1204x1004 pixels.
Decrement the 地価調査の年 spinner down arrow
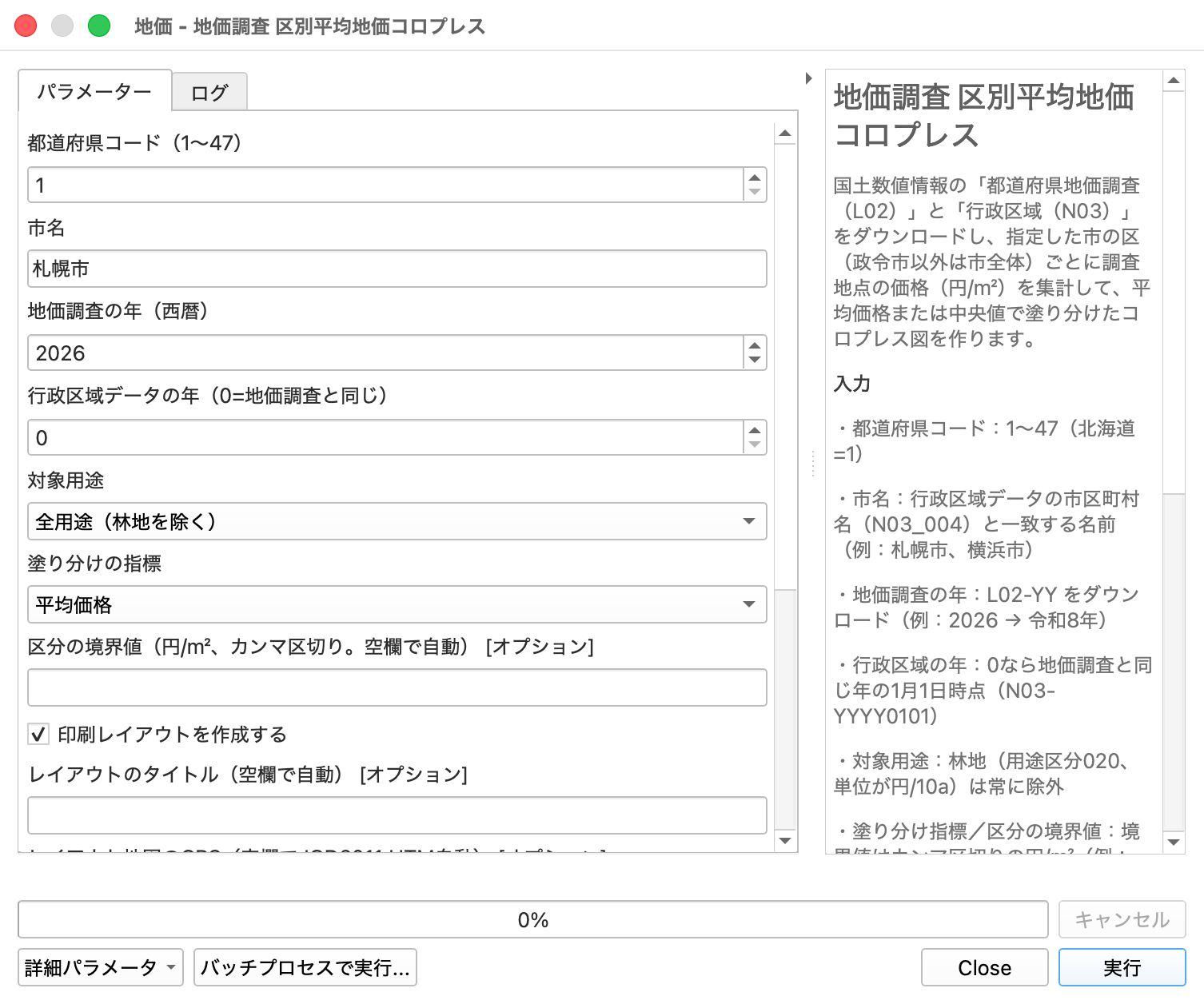click(x=754, y=361)
